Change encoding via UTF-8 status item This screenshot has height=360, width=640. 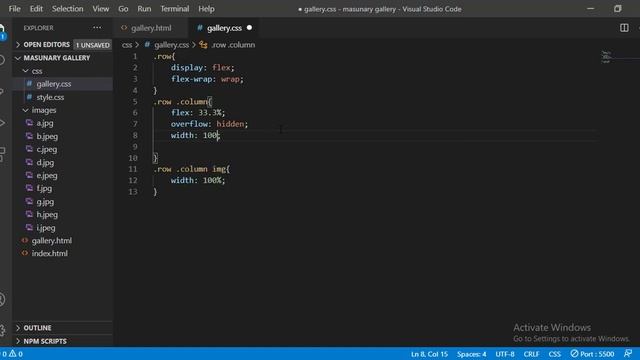pos(505,354)
